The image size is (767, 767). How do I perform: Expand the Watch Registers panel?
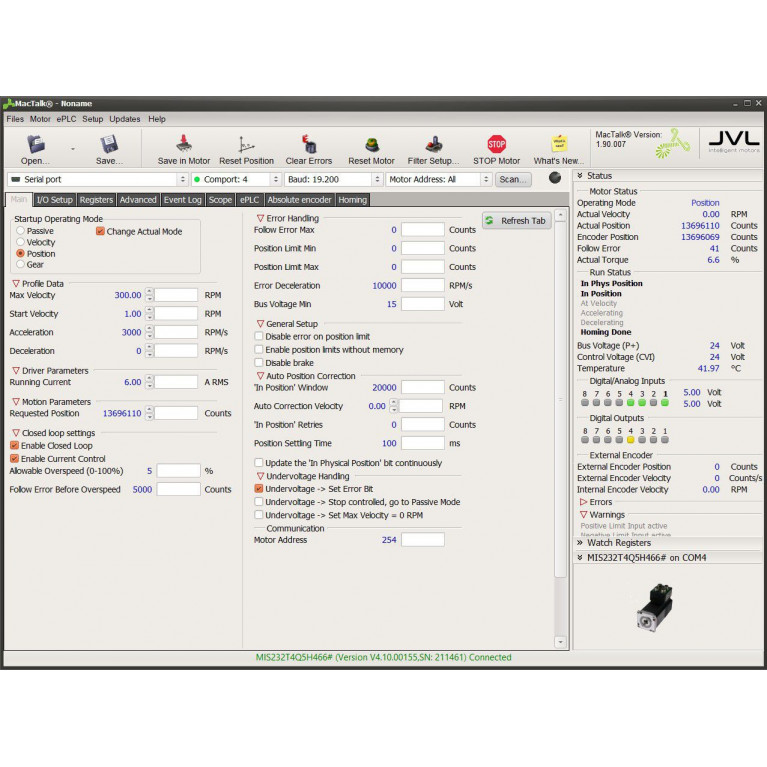click(x=580, y=542)
